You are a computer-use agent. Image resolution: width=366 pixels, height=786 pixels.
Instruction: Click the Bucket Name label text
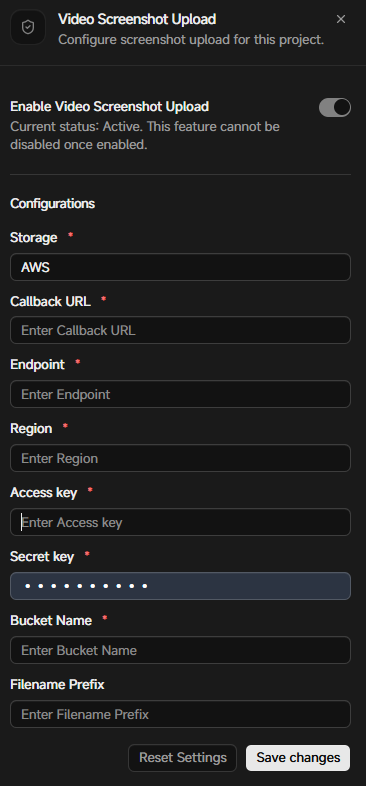coord(51,621)
